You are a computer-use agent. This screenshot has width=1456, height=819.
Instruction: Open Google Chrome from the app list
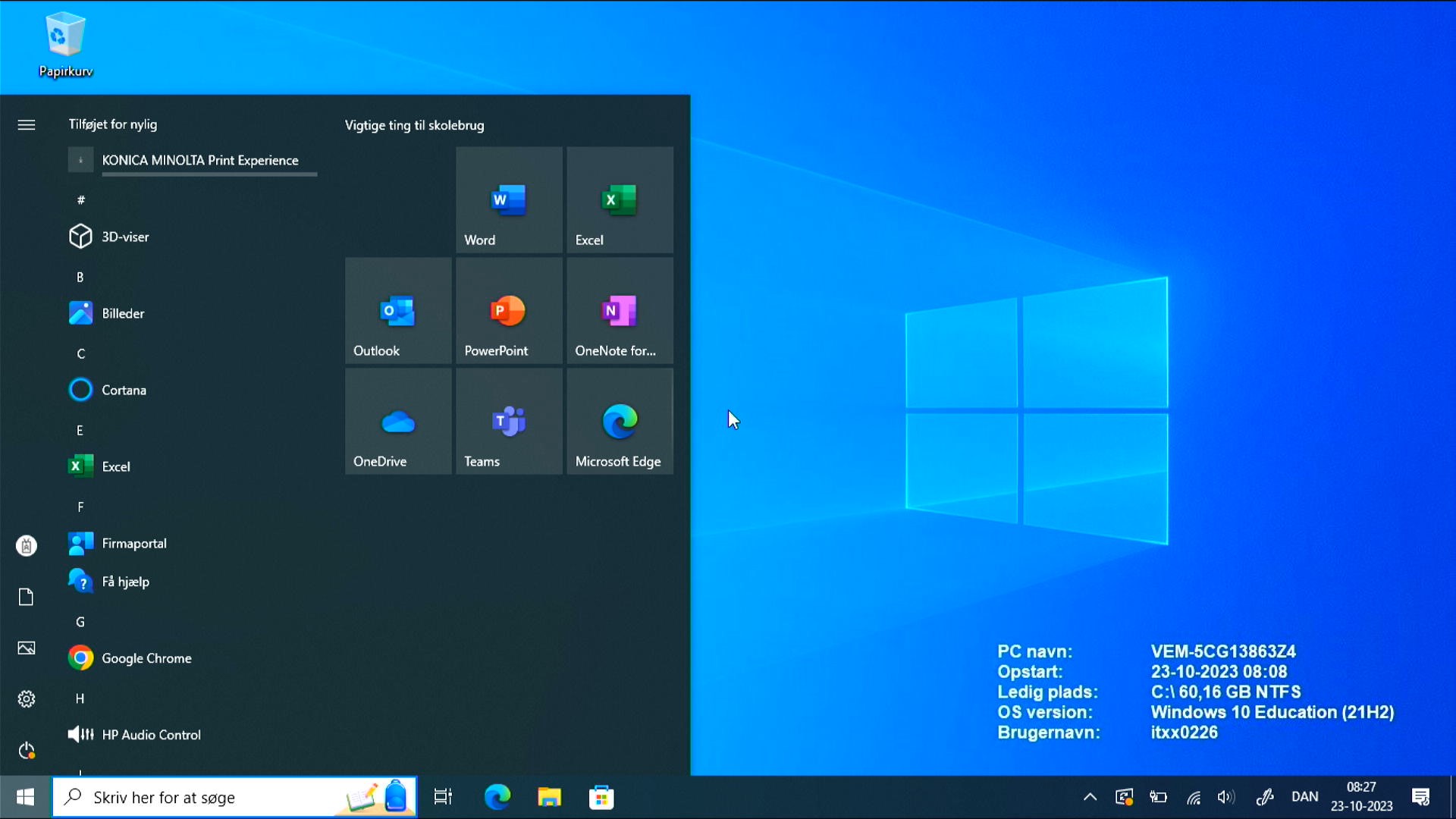[146, 658]
